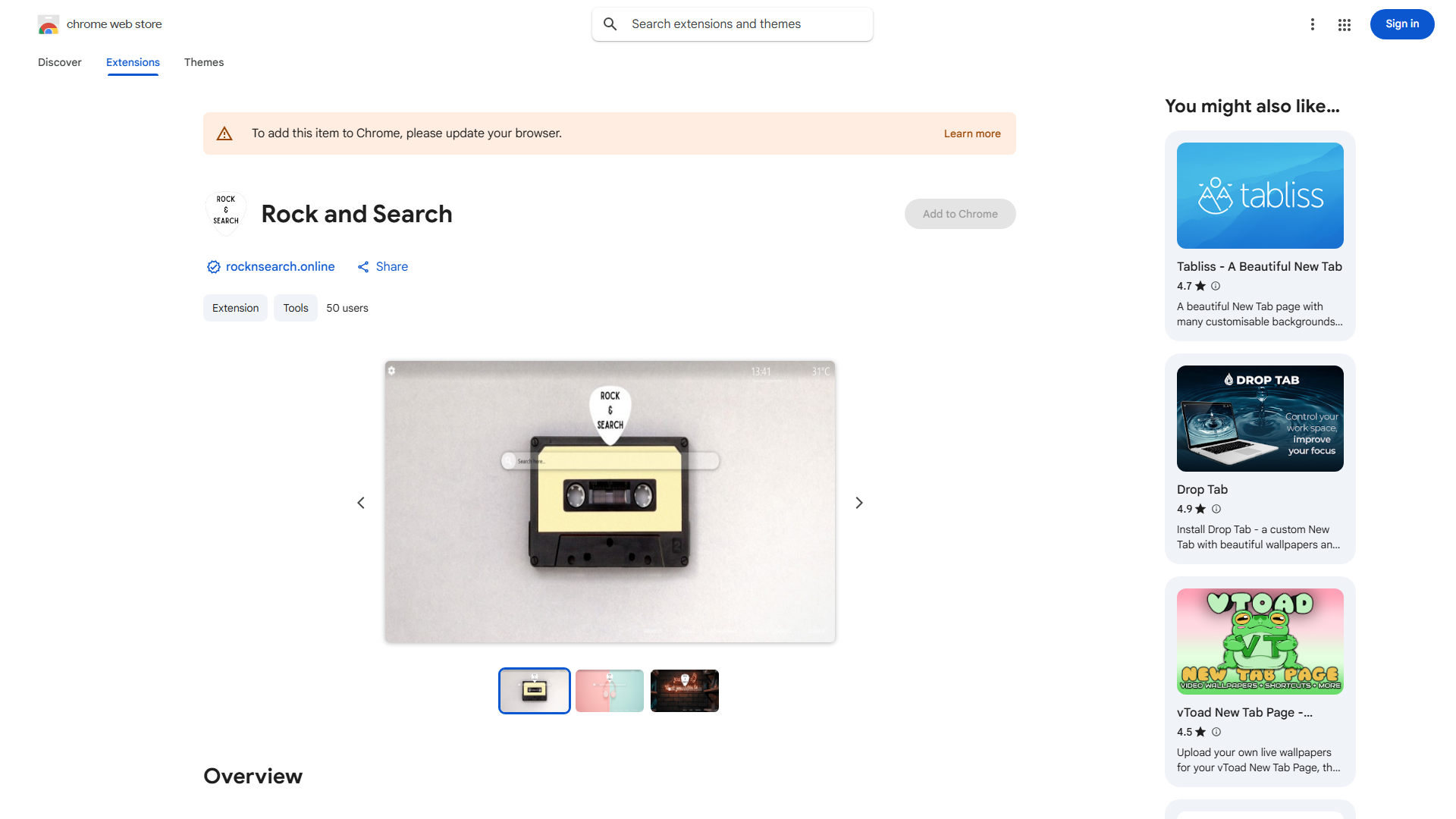The image size is (1456, 819).
Task: Visit the rocknsearch.online publisher link
Action: (280, 267)
